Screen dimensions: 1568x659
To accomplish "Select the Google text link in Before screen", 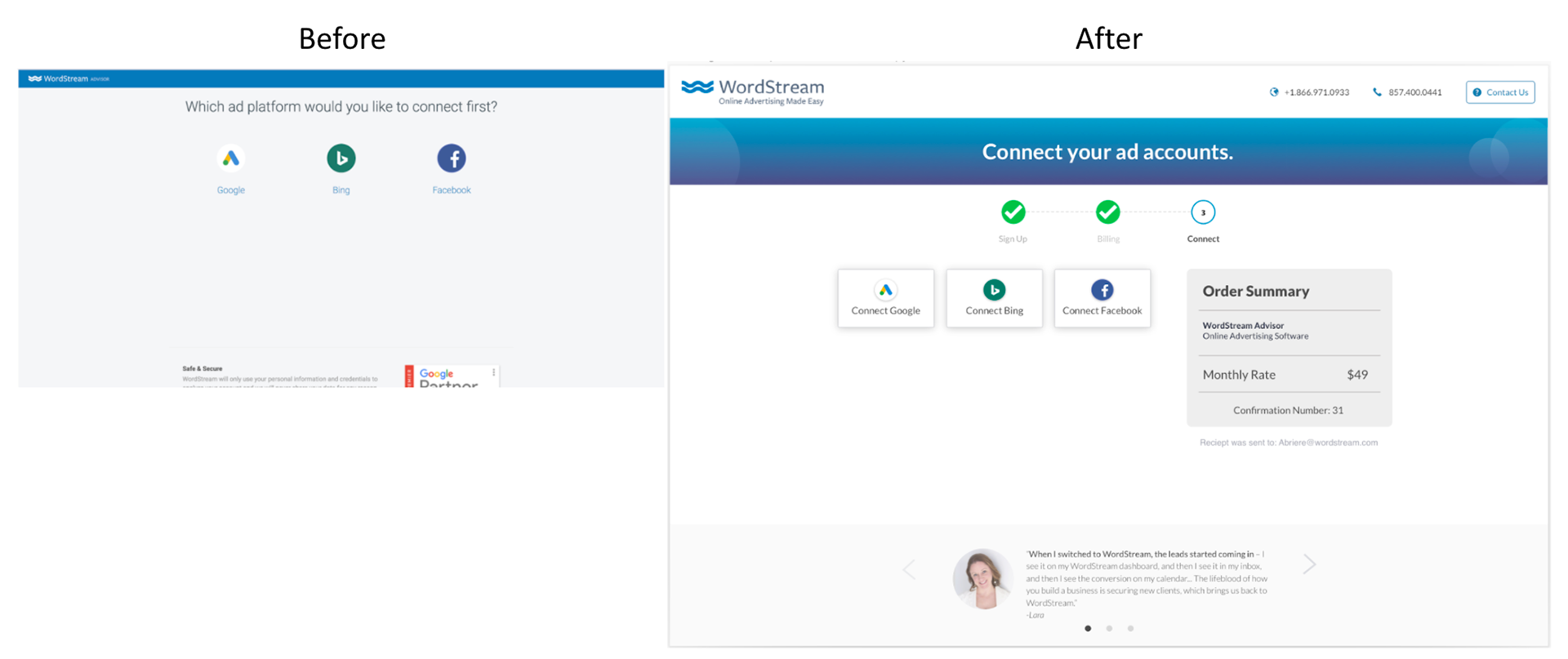I will pos(231,190).
